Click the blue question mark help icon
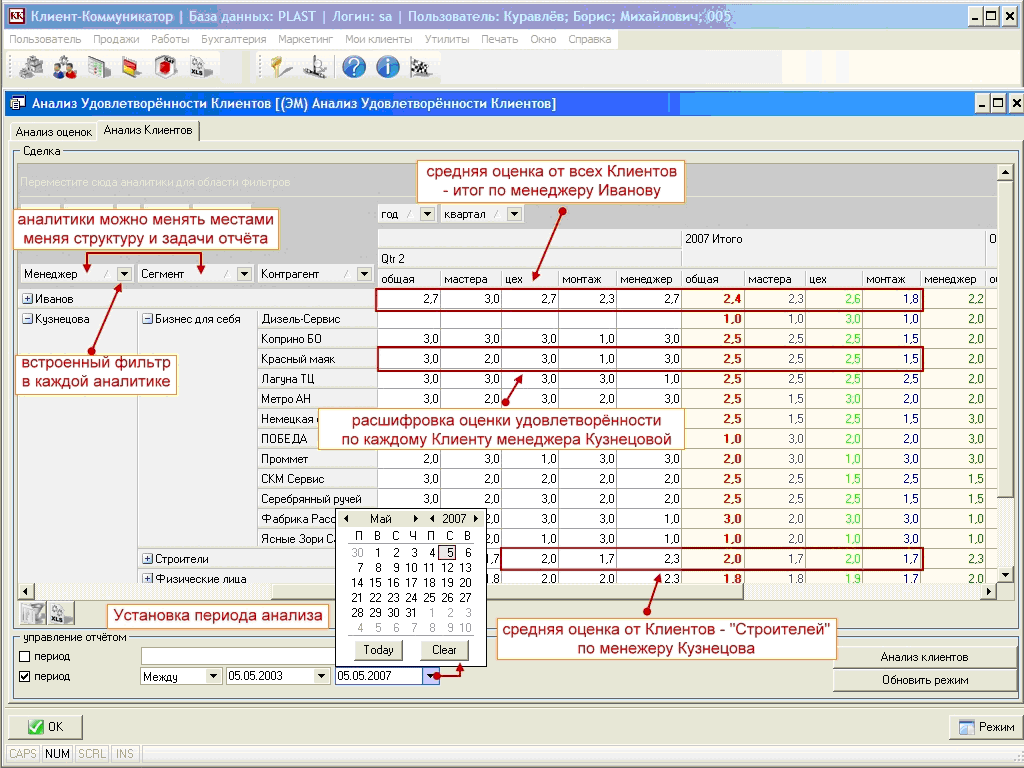This screenshot has width=1024, height=768. point(354,67)
